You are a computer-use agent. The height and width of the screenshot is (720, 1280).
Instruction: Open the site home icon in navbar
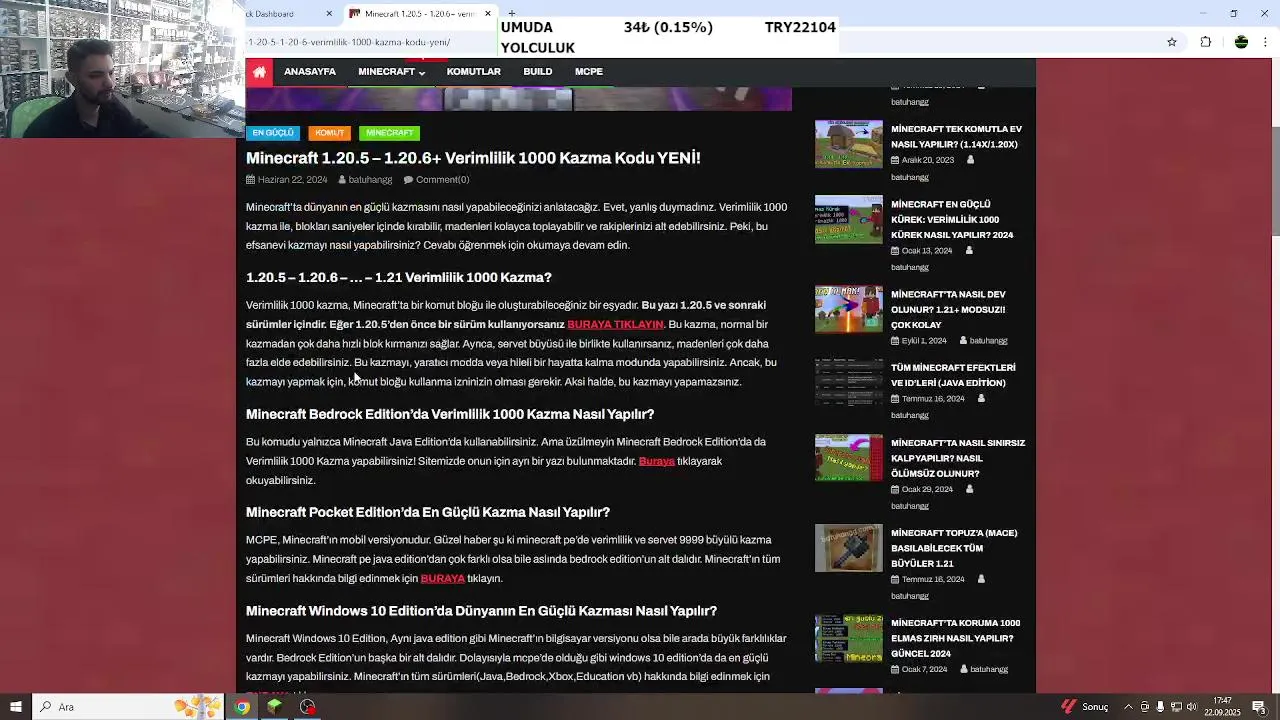point(259,72)
